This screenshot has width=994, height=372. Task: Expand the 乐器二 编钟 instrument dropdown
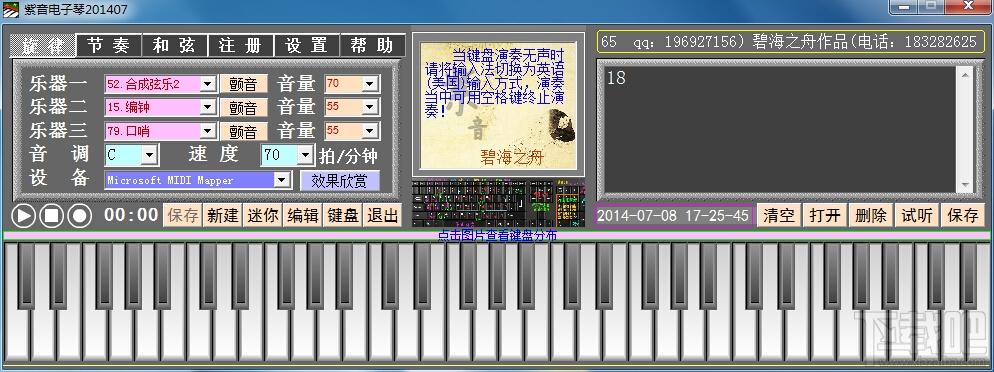click(x=208, y=107)
